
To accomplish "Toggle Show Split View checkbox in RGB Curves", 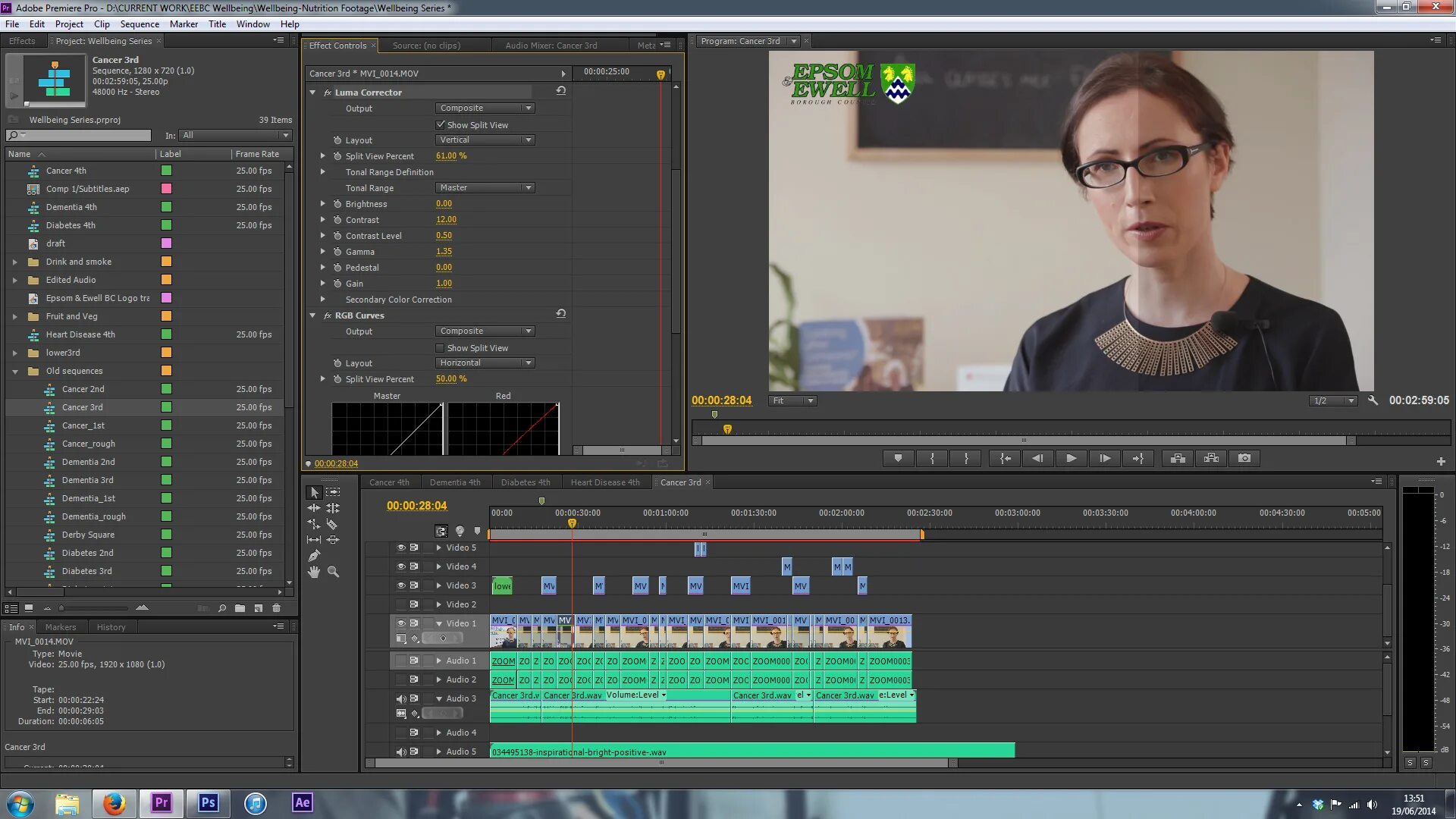I will (440, 347).
